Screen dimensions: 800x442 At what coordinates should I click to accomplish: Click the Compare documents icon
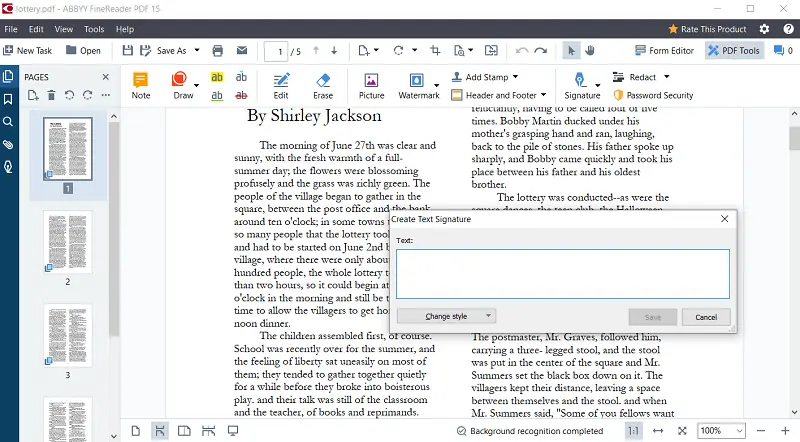tap(491, 51)
